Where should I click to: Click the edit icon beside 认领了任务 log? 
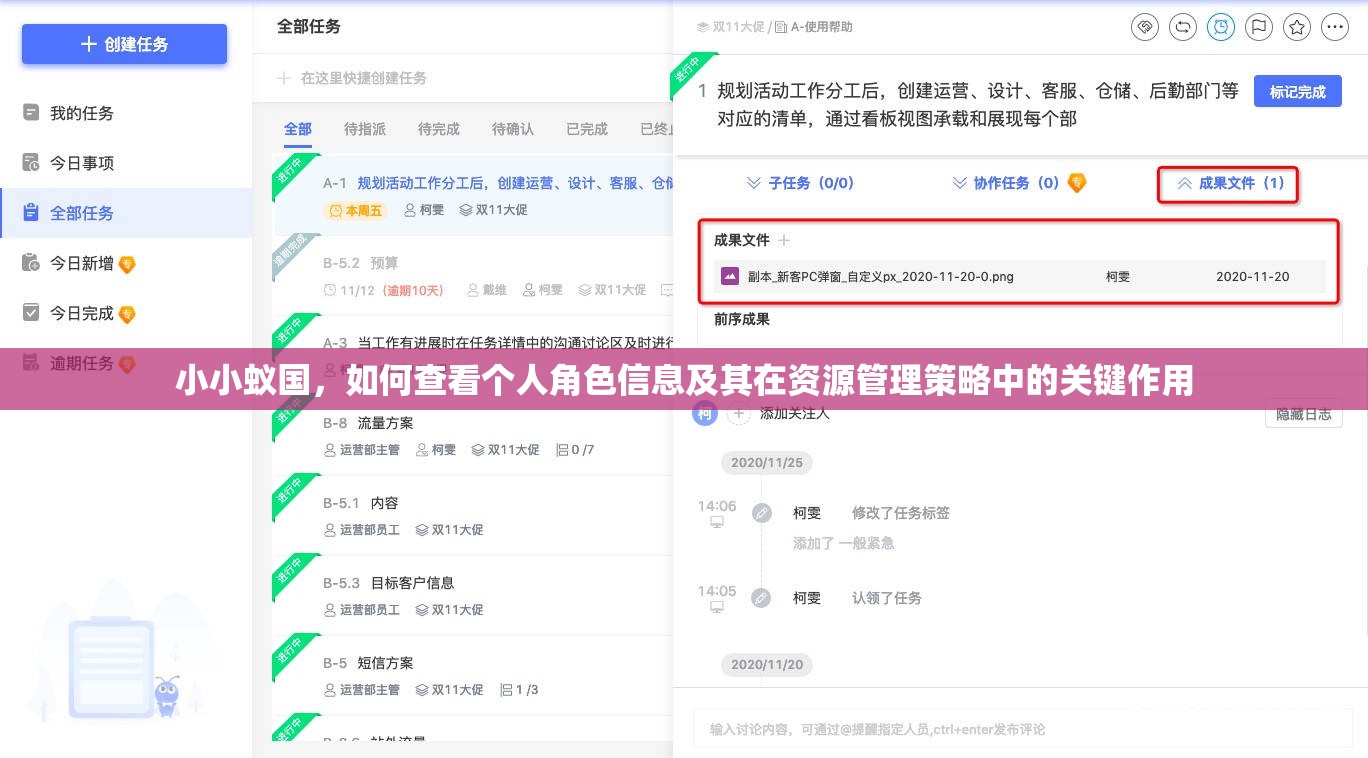pyautogui.click(x=761, y=598)
